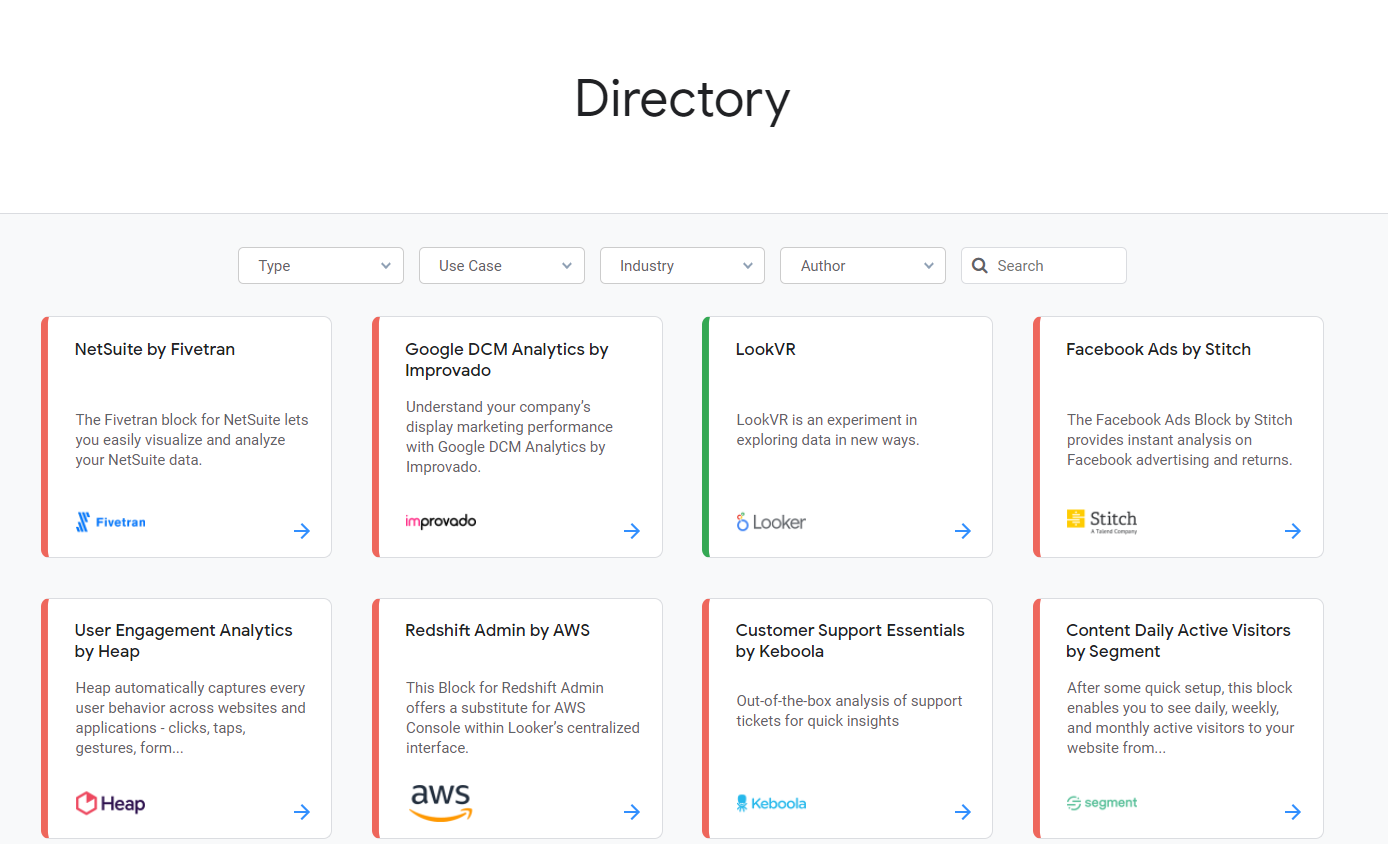Image resolution: width=1388 pixels, height=844 pixels.
Task: Open Facebook Ads by Stitch title
Action: coord(1158,349)
